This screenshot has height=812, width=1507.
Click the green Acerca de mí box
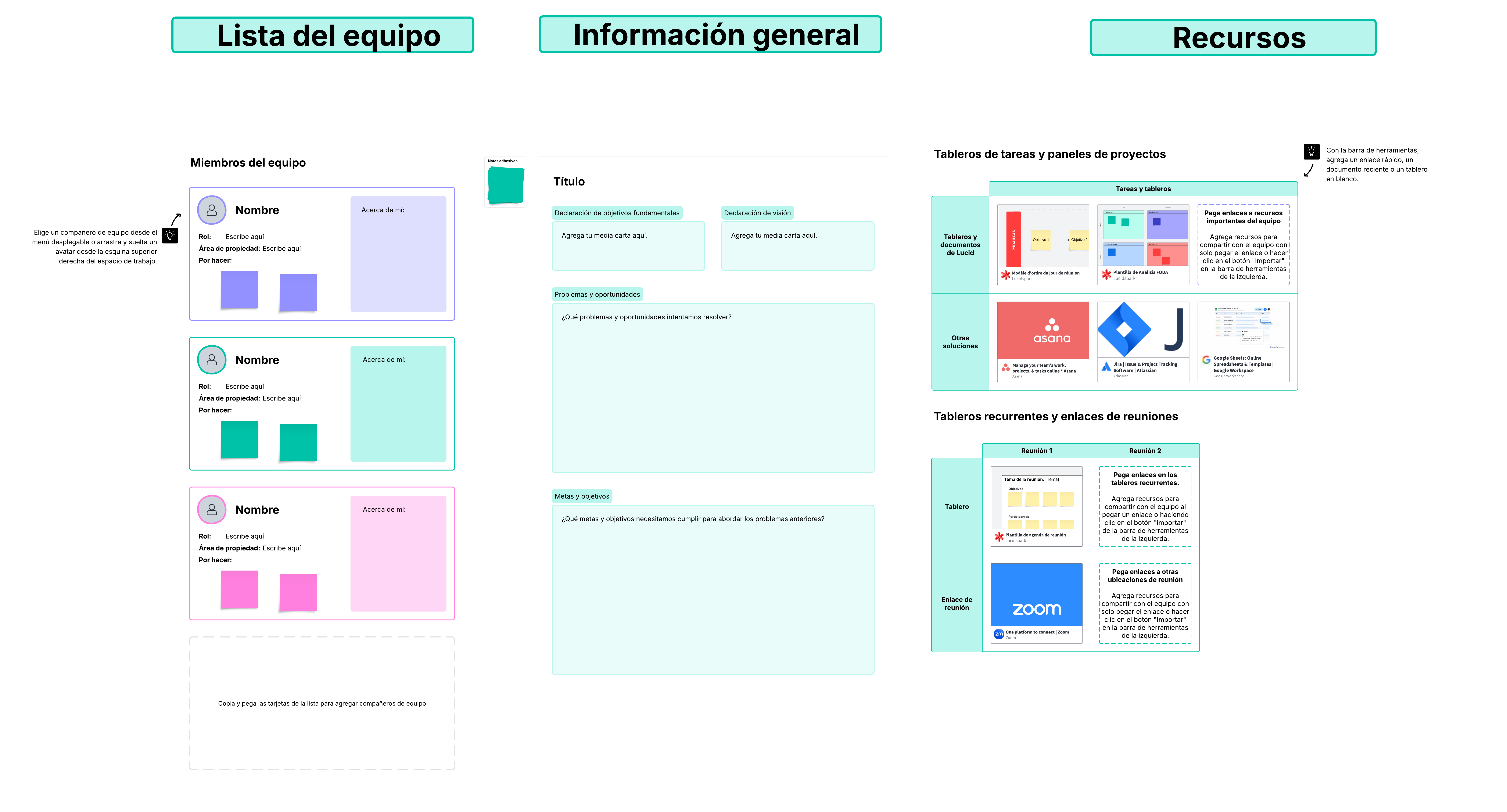coord(398,404)
